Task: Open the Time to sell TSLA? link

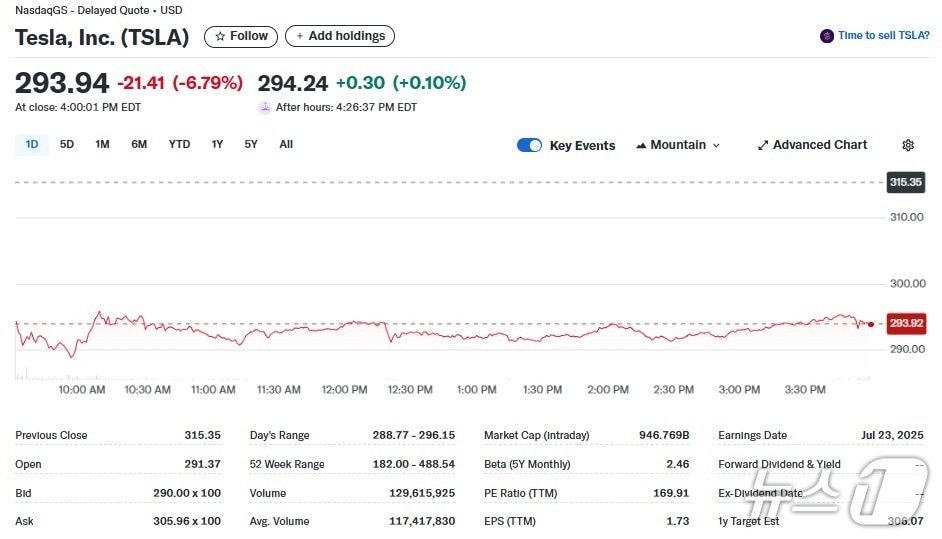Action: (x=883, y=36)
